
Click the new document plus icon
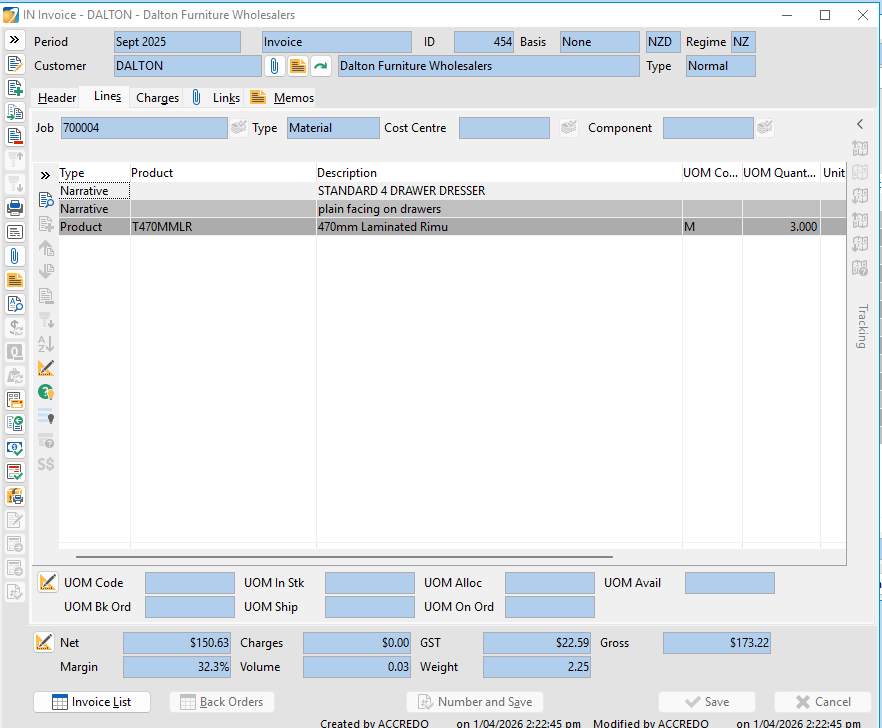pyautogui.click(x=15, y=88)
